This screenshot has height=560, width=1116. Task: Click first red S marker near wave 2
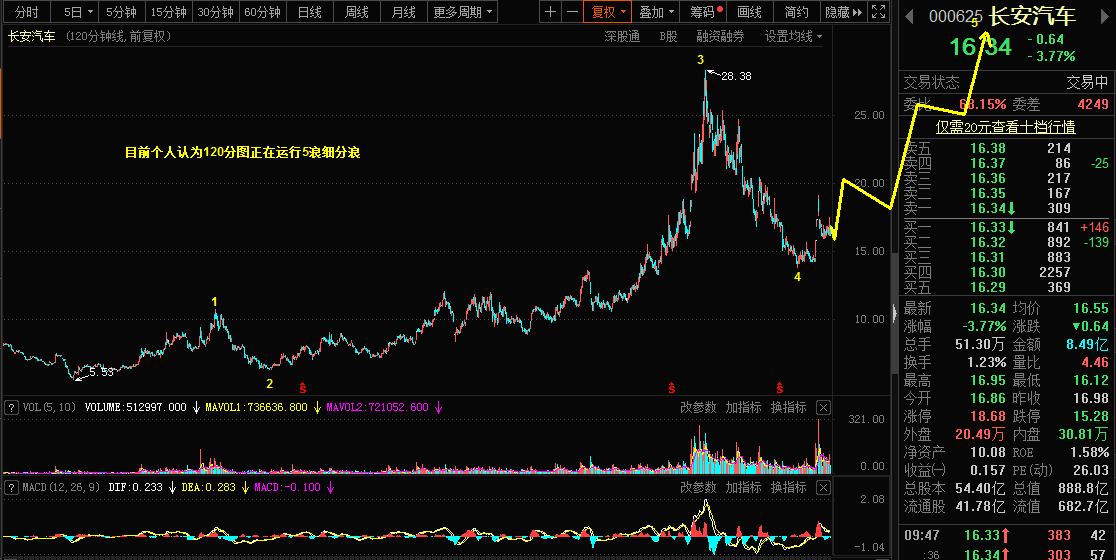[x=302, y=388]
